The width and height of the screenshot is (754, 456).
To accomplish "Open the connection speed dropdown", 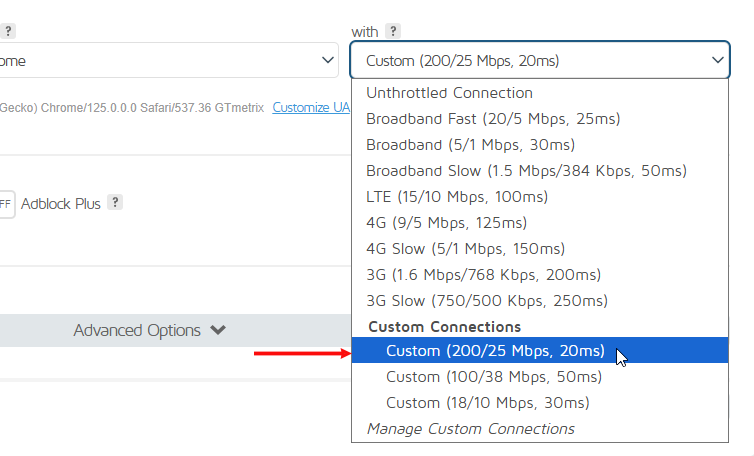I will (x=540, y=61).
